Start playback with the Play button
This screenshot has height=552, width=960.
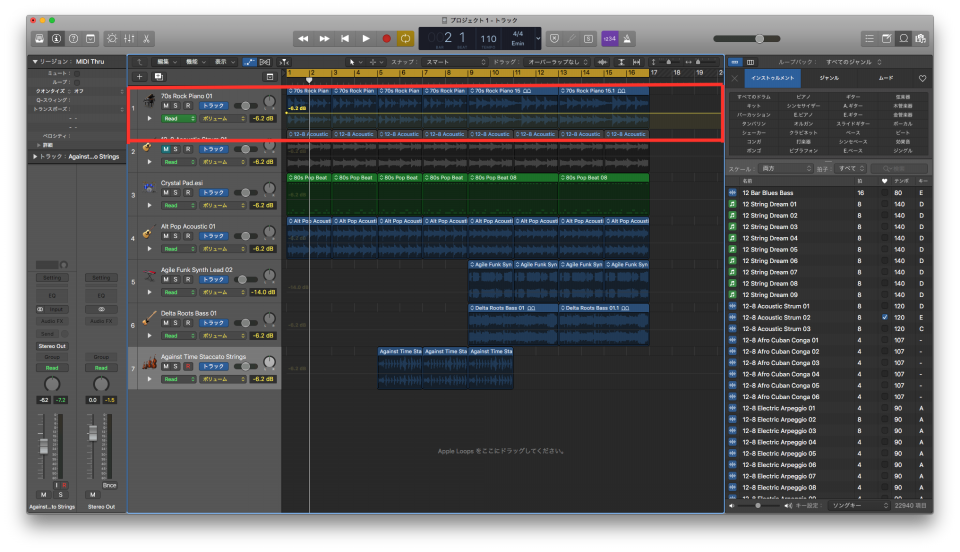(x=366, y=39)
